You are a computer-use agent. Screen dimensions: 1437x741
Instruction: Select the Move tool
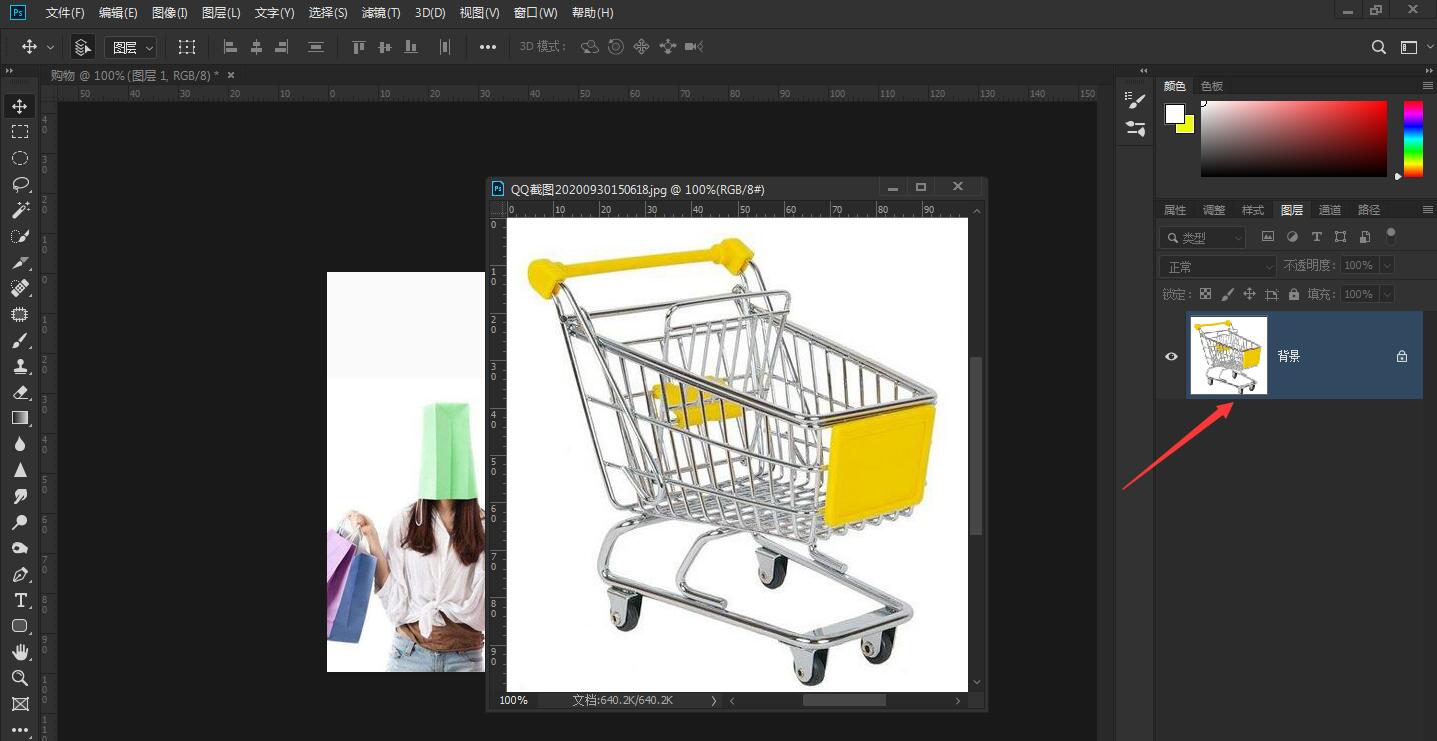point(20,105)
